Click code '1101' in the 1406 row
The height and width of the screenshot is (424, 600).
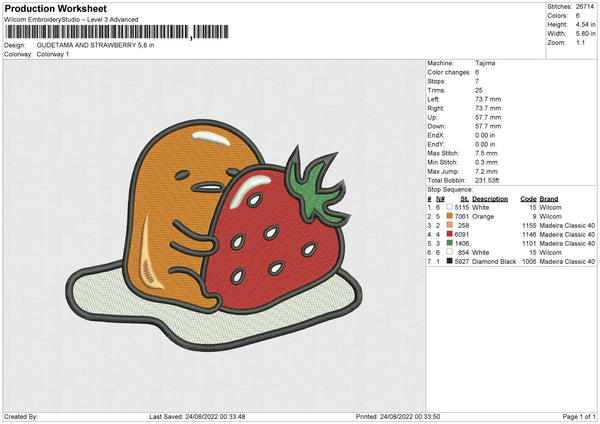coord(529,243)
